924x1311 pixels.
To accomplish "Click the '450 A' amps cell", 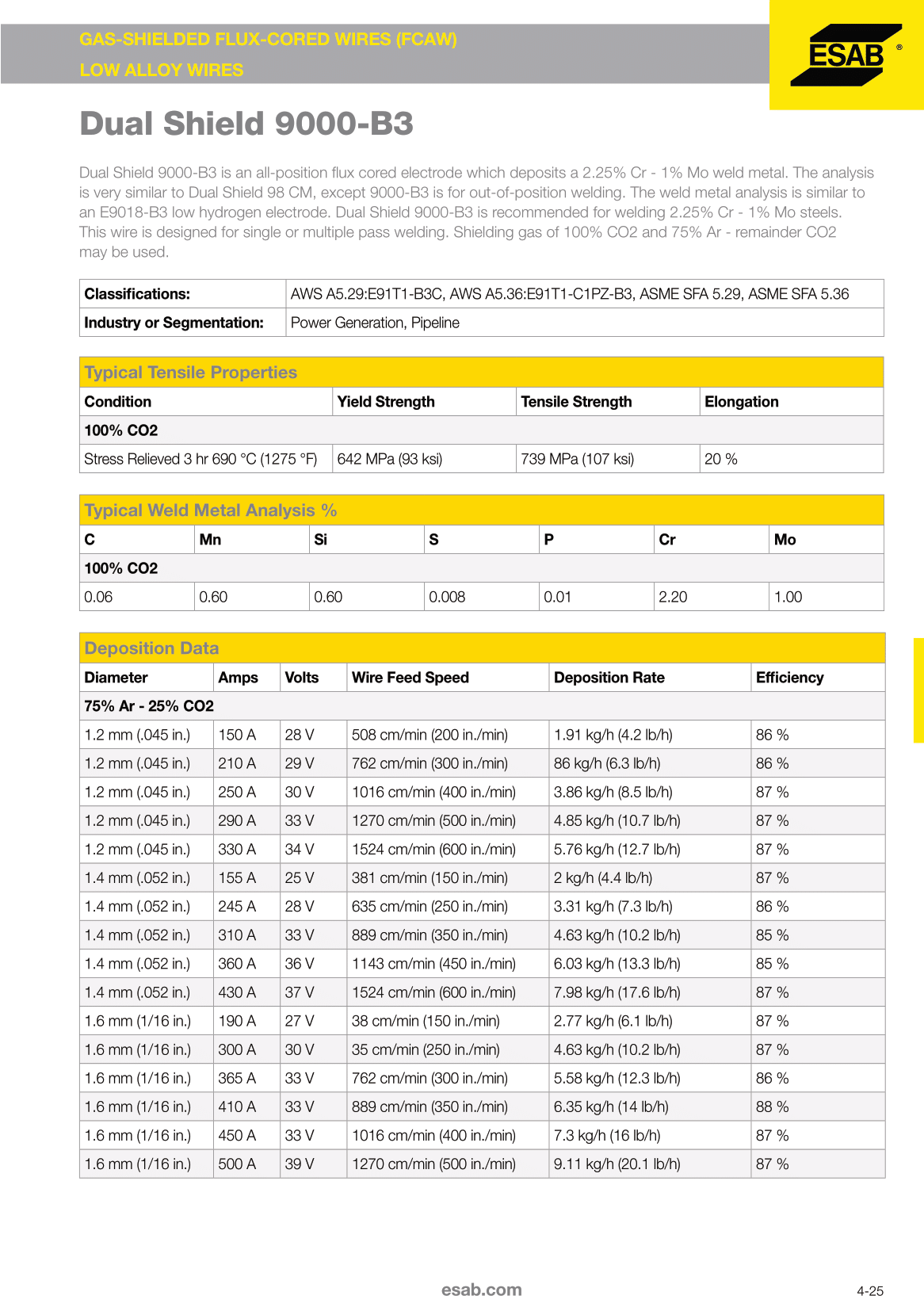I will (246, 1135).
